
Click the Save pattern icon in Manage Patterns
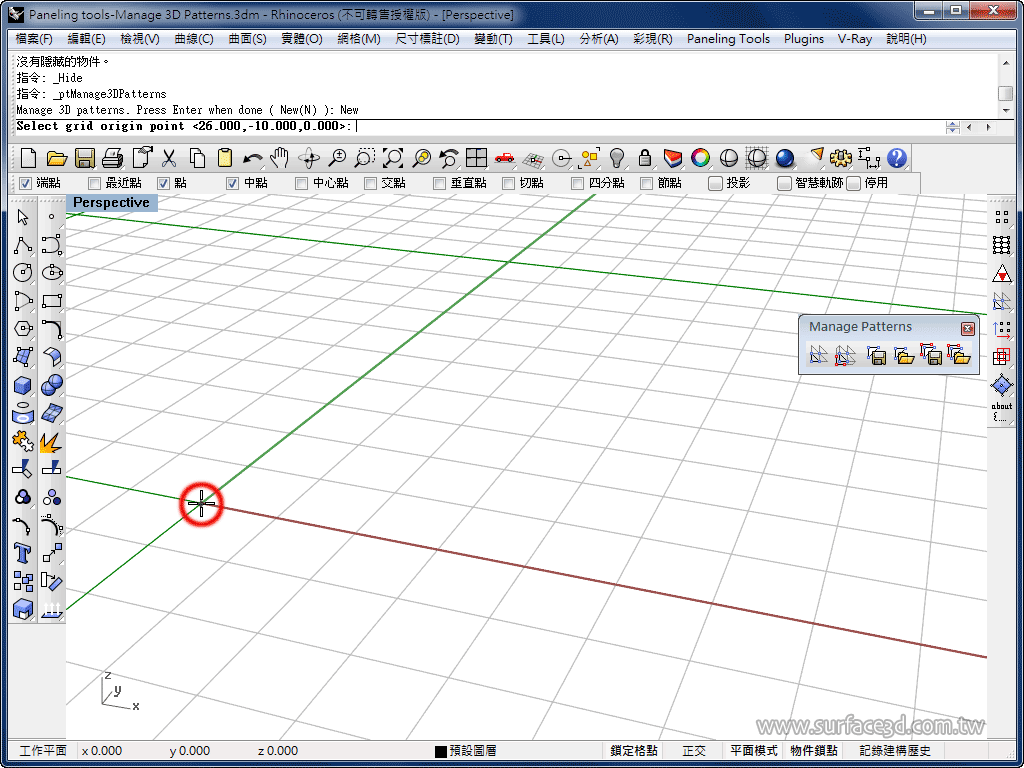point(876,355)
